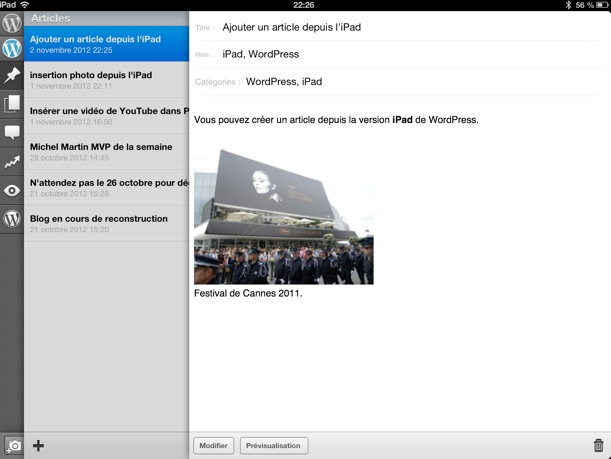Tap the 22:26 clock in status bar
Screen dimensions: 611x459
coord(304,5)
